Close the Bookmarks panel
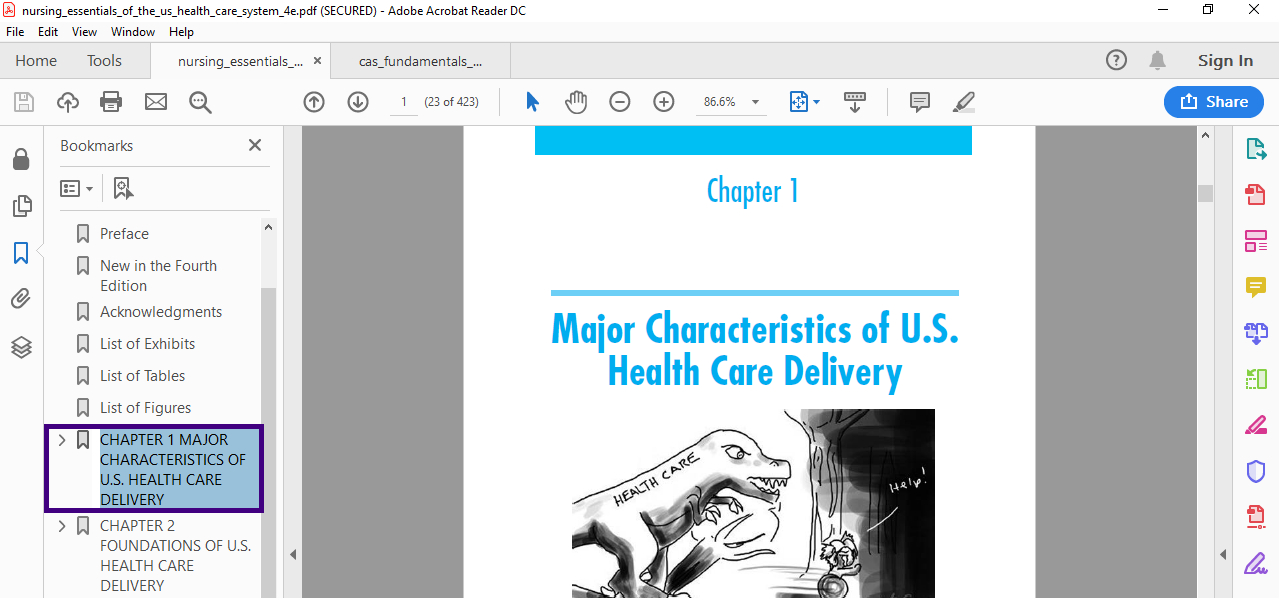This screenshot has height=598, width=1279. [x=255, y=145]
